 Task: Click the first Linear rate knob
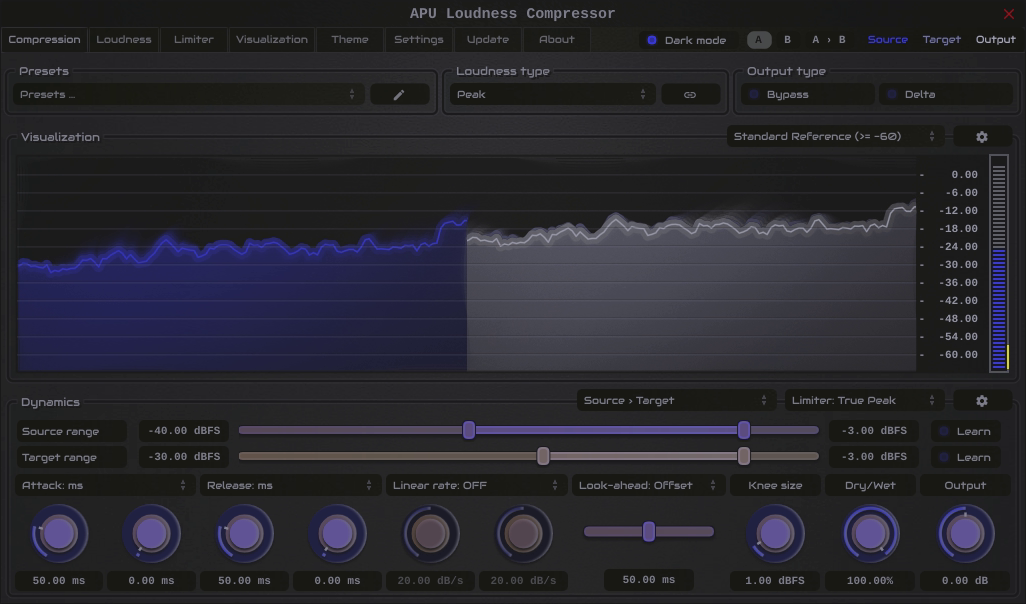click(x=431, y=534)
